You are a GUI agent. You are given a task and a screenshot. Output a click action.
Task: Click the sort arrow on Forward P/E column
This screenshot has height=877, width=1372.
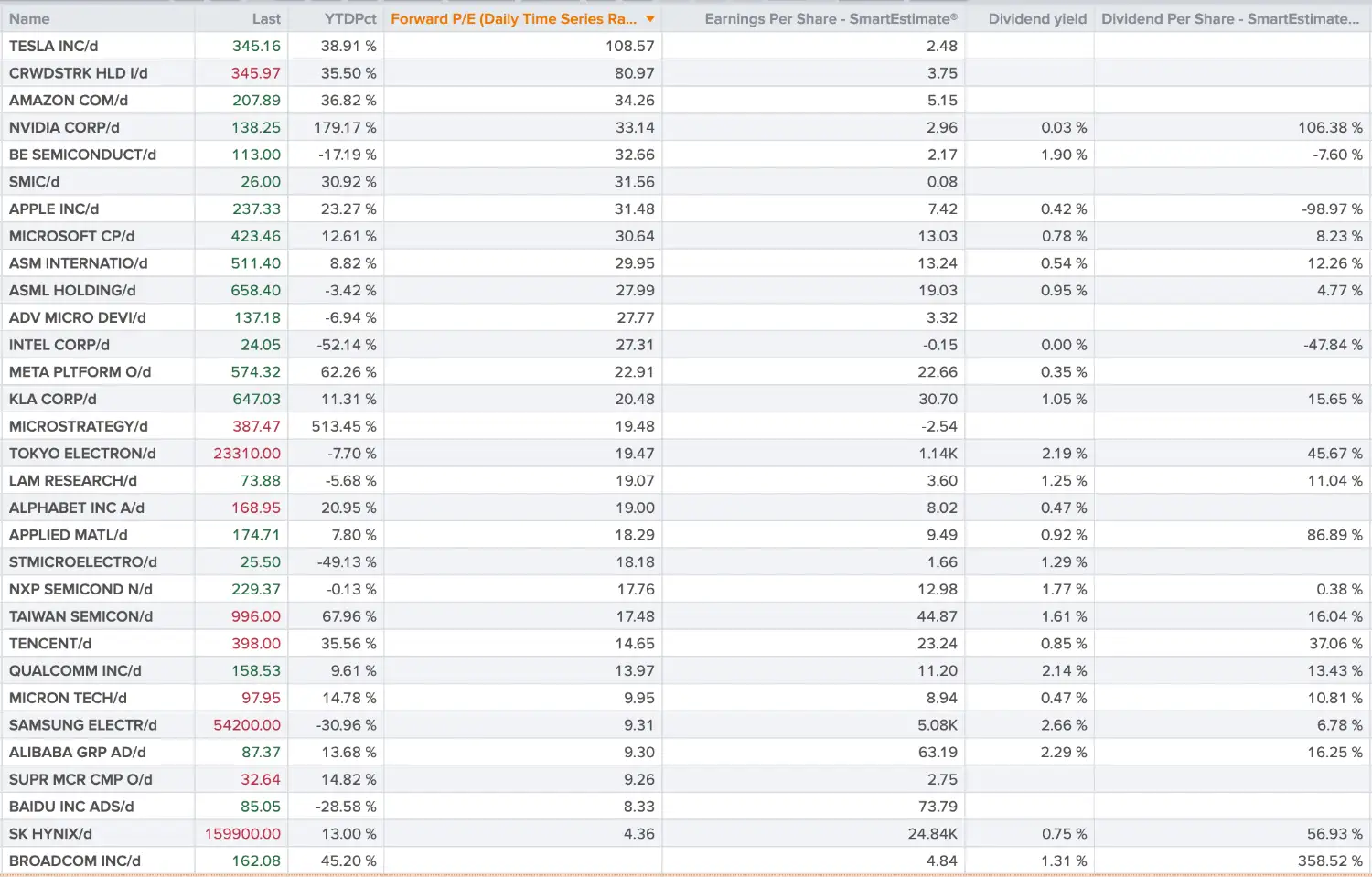pos(650,19)
